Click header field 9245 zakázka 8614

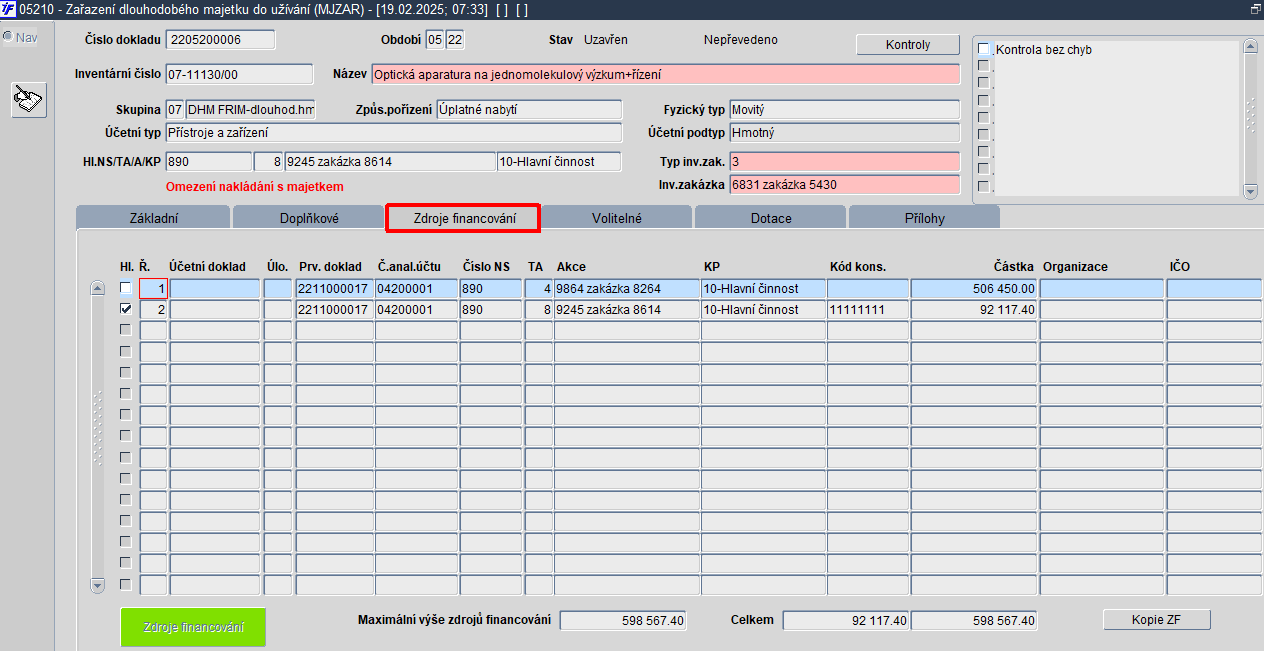click(390, 161)
